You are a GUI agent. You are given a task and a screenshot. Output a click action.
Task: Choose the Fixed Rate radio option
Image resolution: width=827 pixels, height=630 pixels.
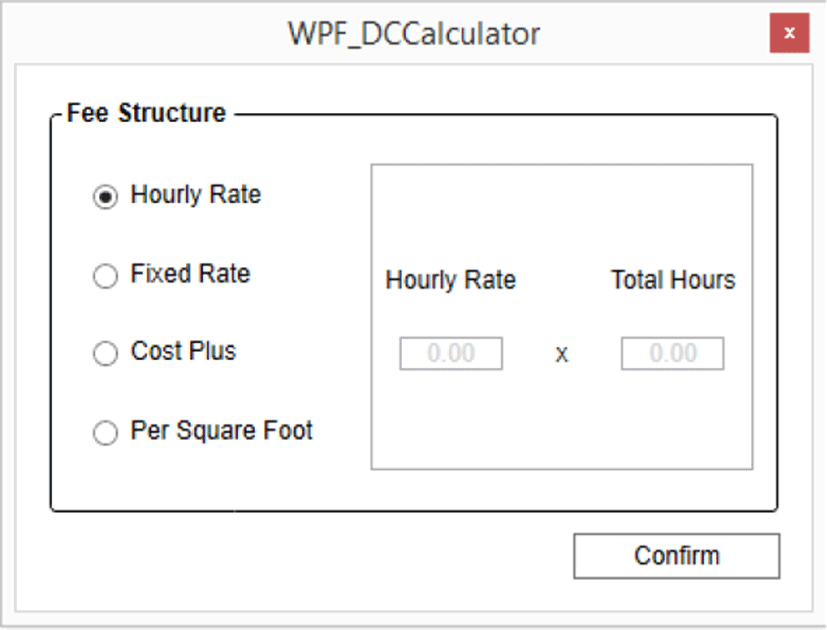[x=105, y=276]
